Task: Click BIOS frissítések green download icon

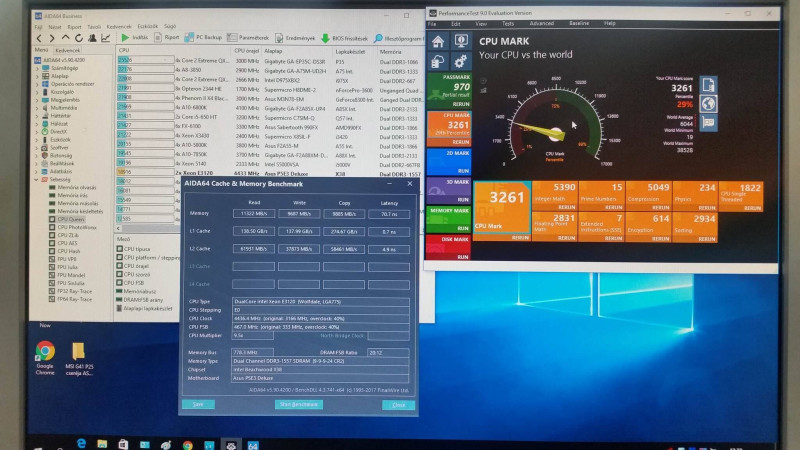Action: pos(325,38)
